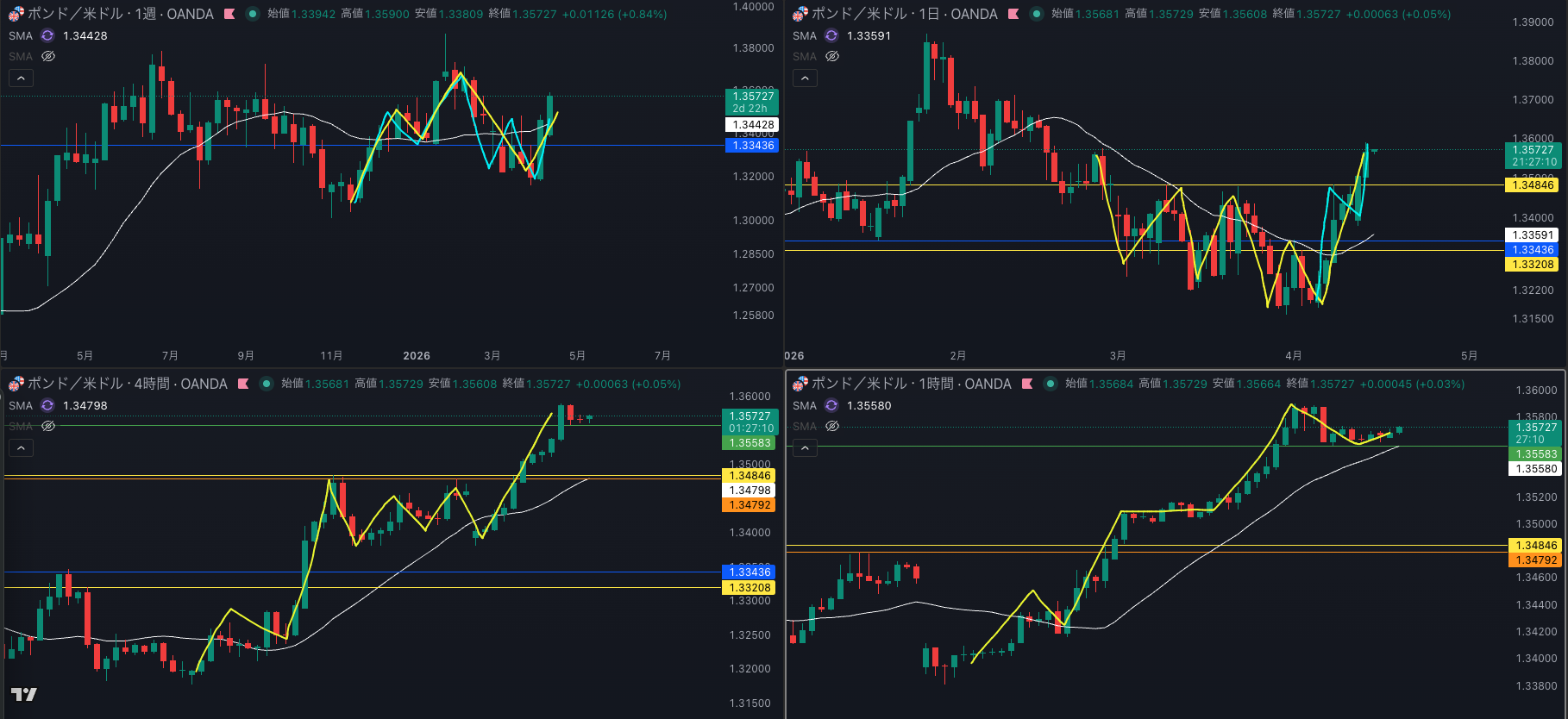Image resolution: width=1568 pixels, height=719 pixels.
Task: Click the yellow 1.34846 price label on the daily chart
Action: [1532, 185]
